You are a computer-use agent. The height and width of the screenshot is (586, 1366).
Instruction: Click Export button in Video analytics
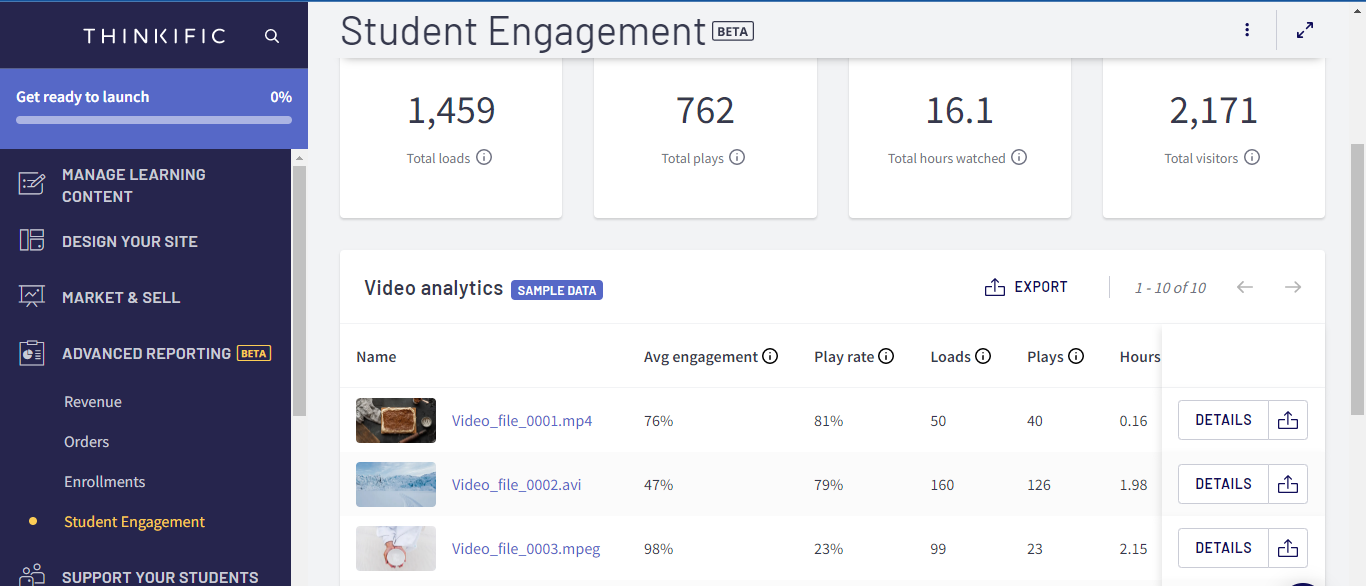pos(1026,287)
